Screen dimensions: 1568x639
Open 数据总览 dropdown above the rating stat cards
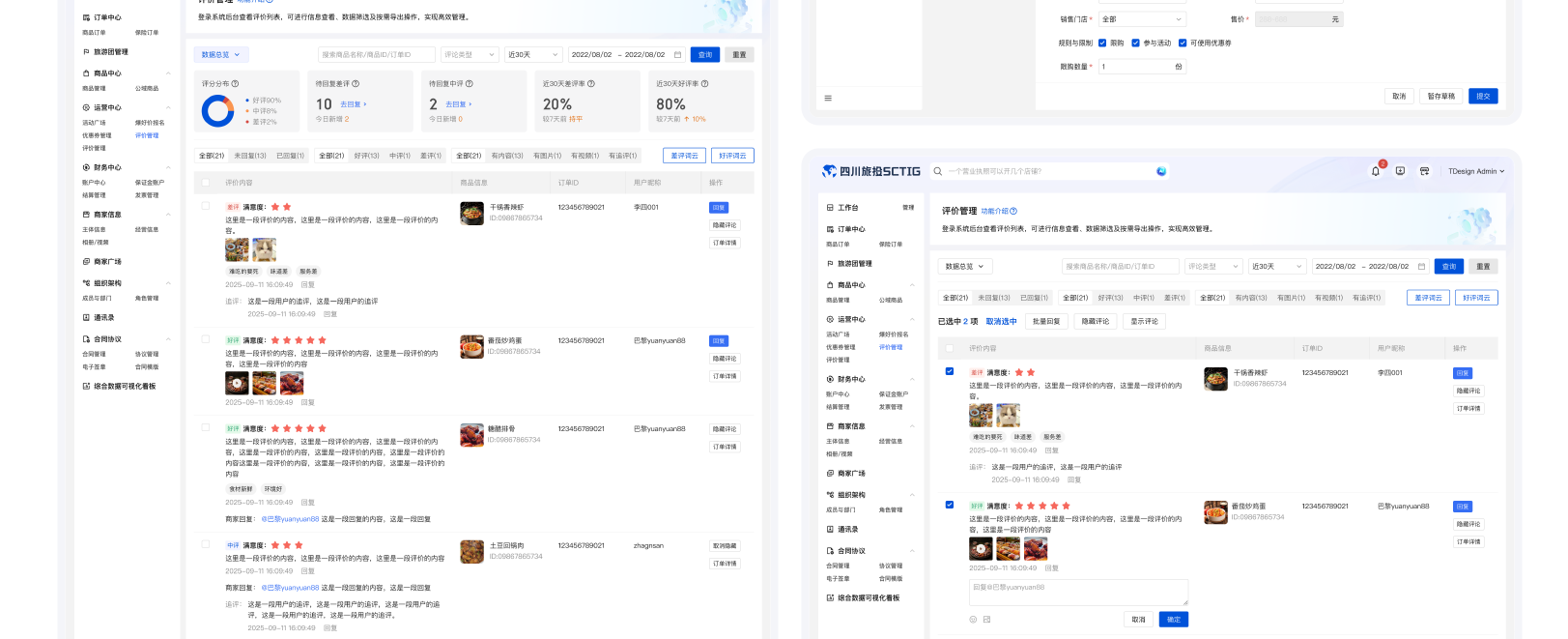click(x=221, y=55)
